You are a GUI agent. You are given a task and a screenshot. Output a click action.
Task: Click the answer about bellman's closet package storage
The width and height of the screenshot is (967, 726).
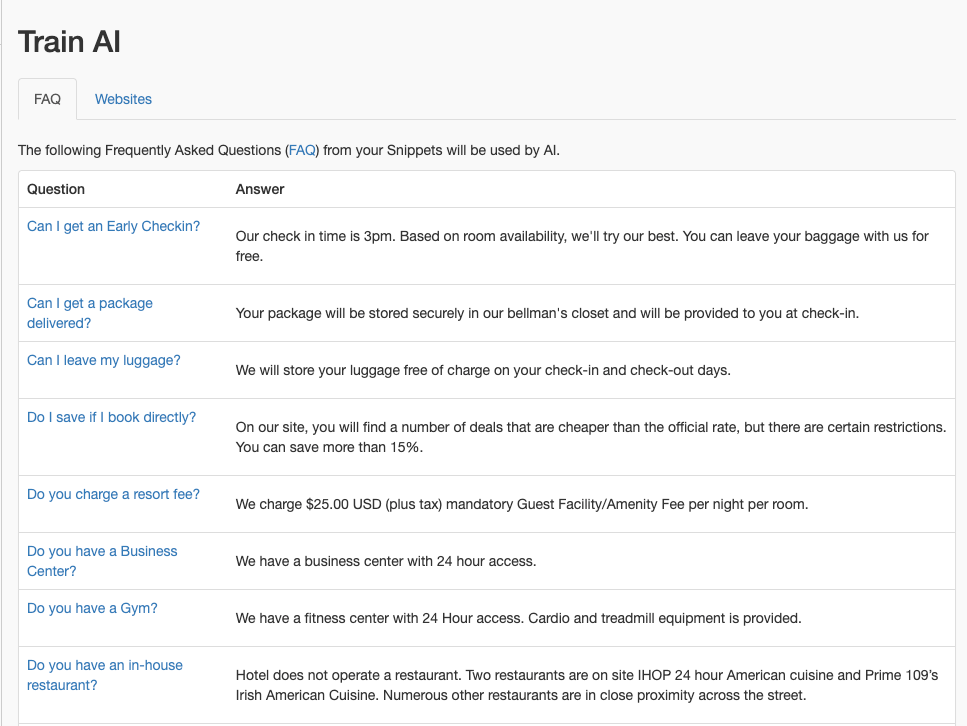pyautogui.click(x=547, y=313)
